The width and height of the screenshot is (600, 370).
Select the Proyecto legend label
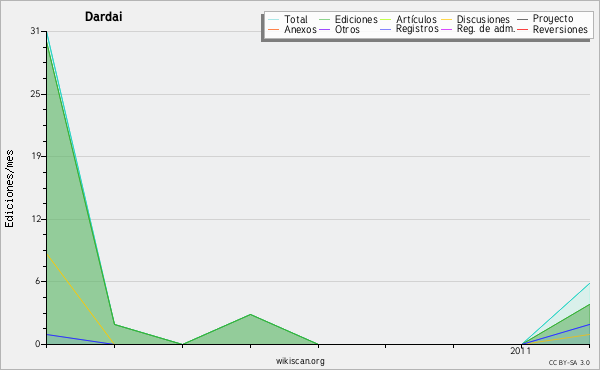tap(553, 19)
